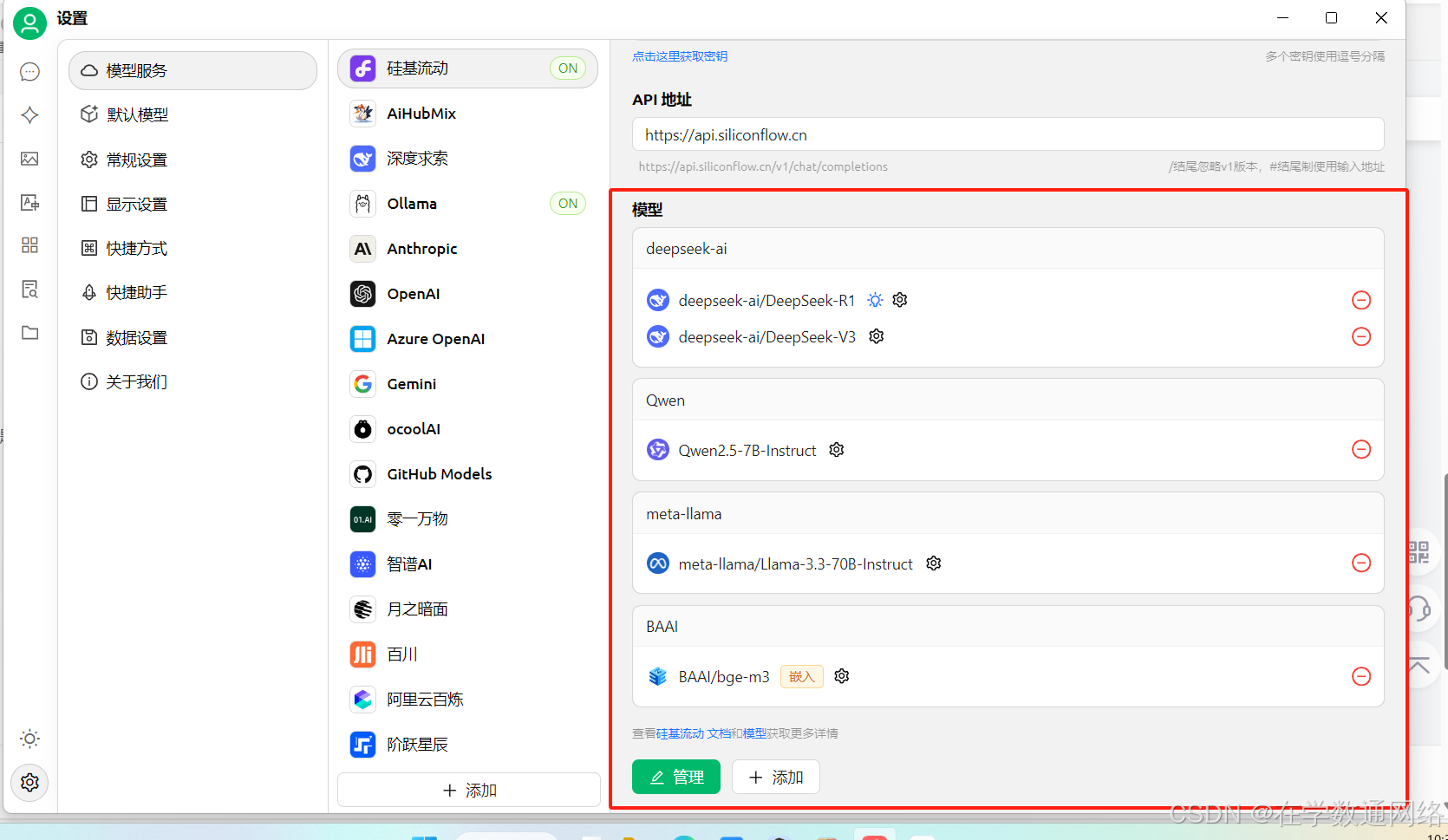Open 常规设置 settings section
1448x840 pixels.
click(x=192, y=160)
